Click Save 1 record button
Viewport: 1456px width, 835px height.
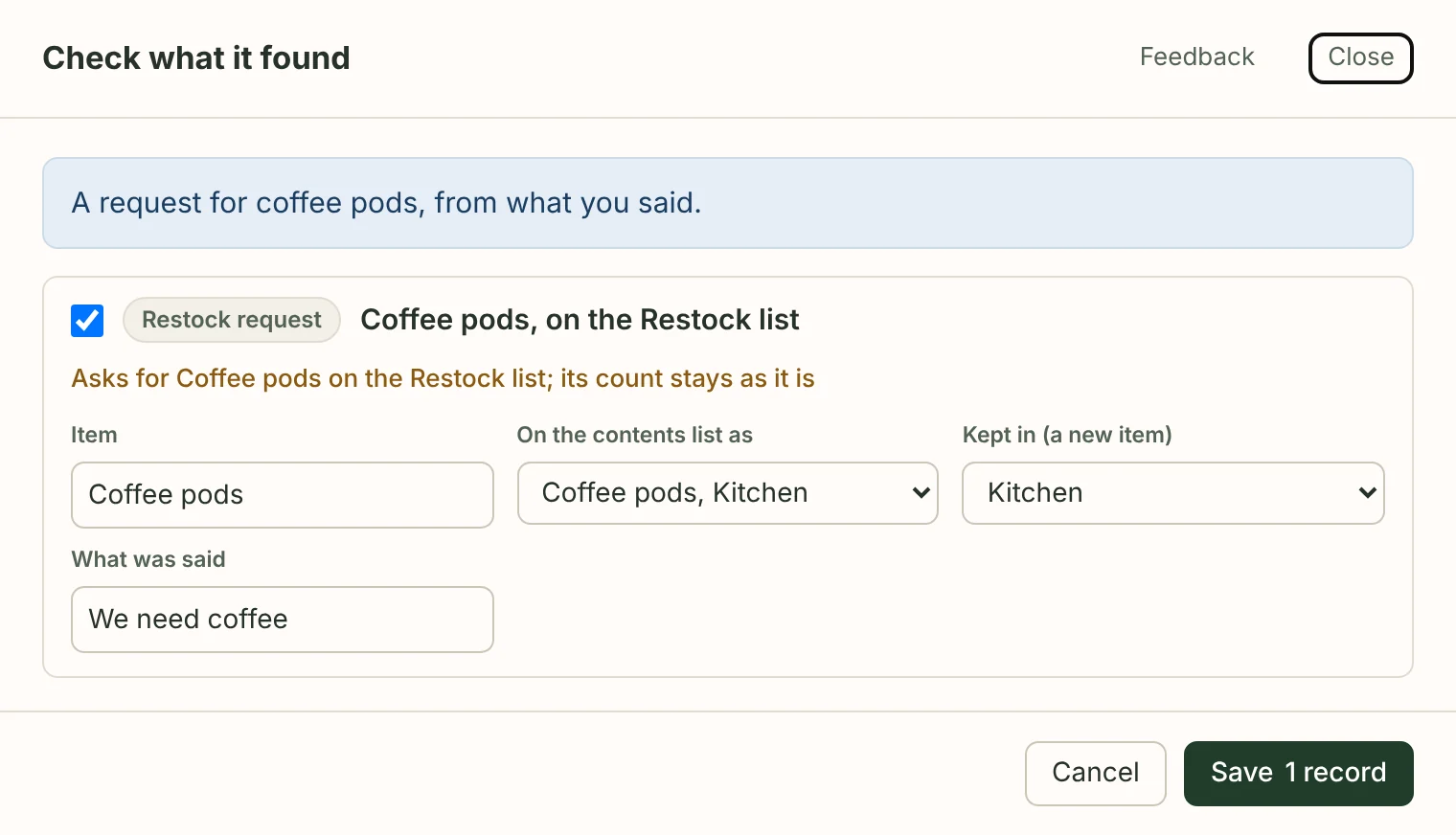tap(1299, 774)
